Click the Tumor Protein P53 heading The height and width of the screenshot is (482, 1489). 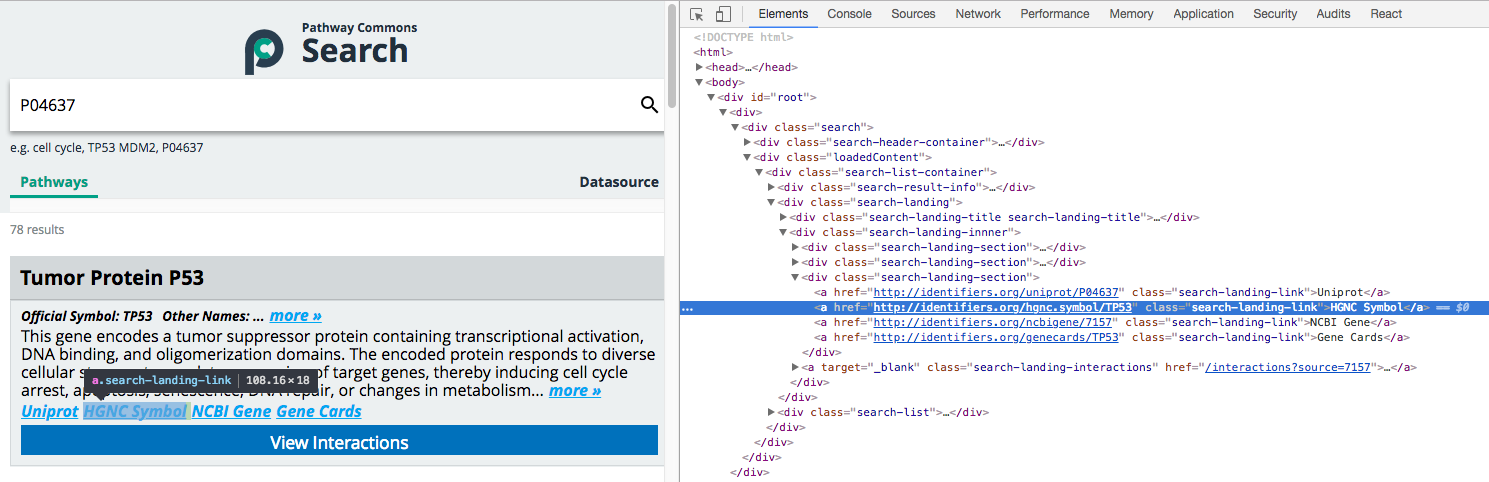pyautogui.click(x=112, y=277)
